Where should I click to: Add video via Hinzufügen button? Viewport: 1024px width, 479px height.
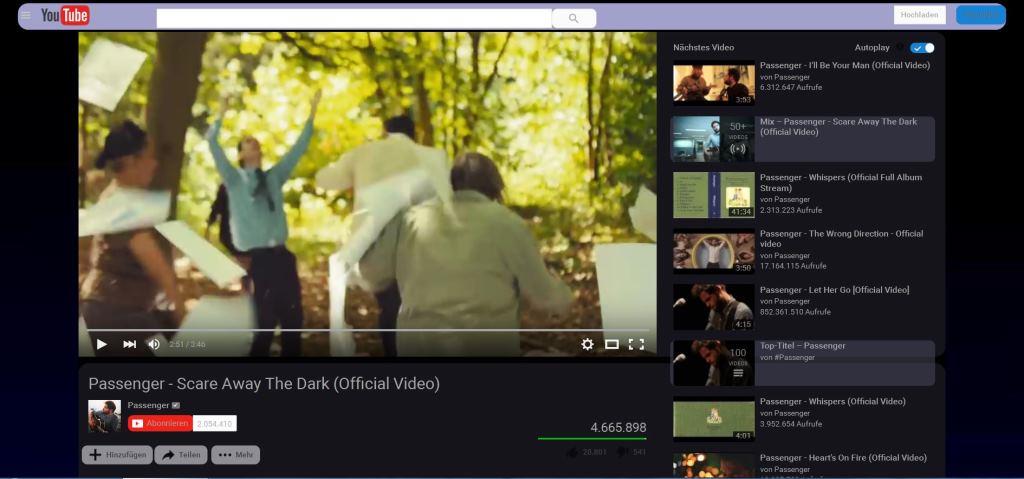pos(118,455)
